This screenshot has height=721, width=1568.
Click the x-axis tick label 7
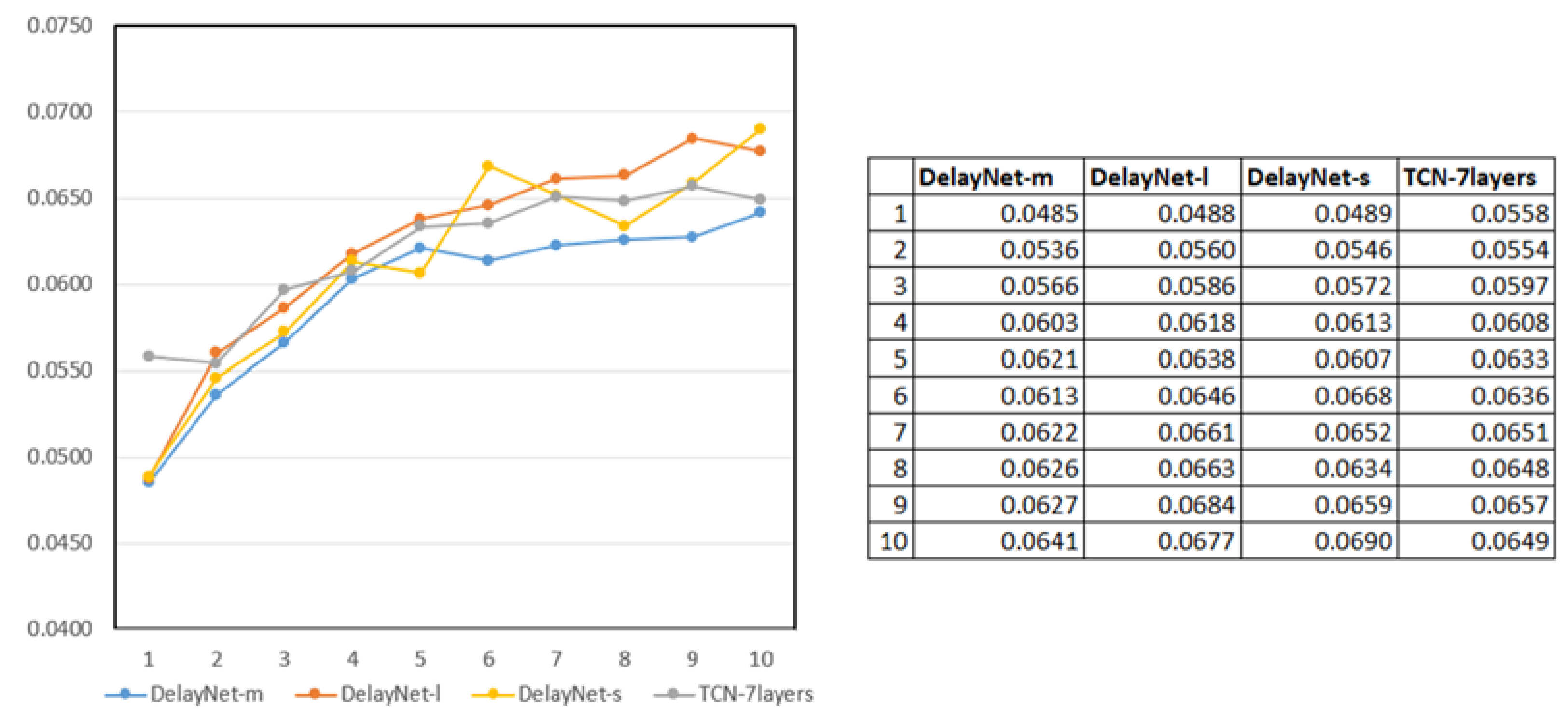coord(556,659)
